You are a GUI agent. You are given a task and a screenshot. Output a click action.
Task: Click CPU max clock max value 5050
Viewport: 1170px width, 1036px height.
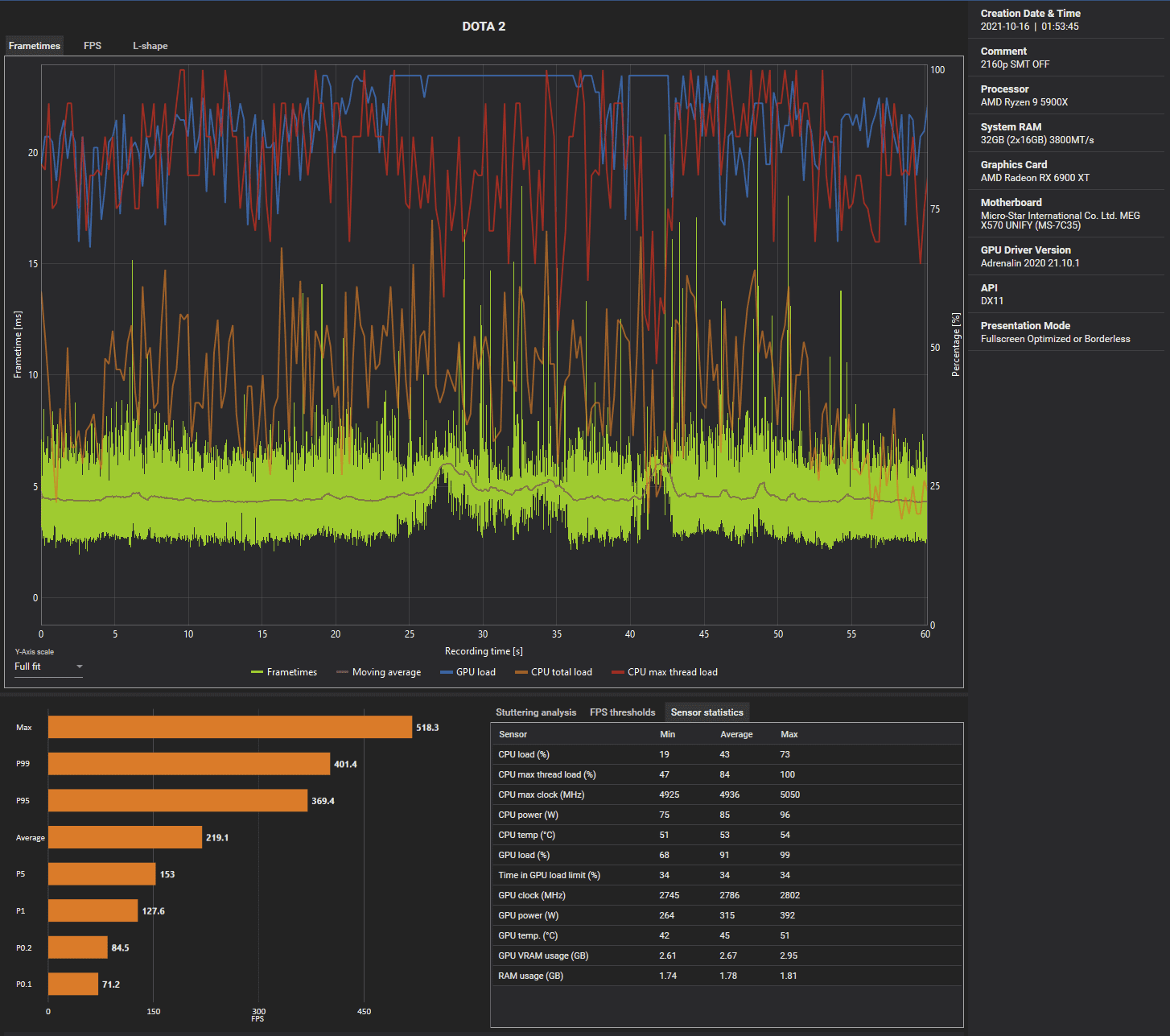(x=790, y=795)
